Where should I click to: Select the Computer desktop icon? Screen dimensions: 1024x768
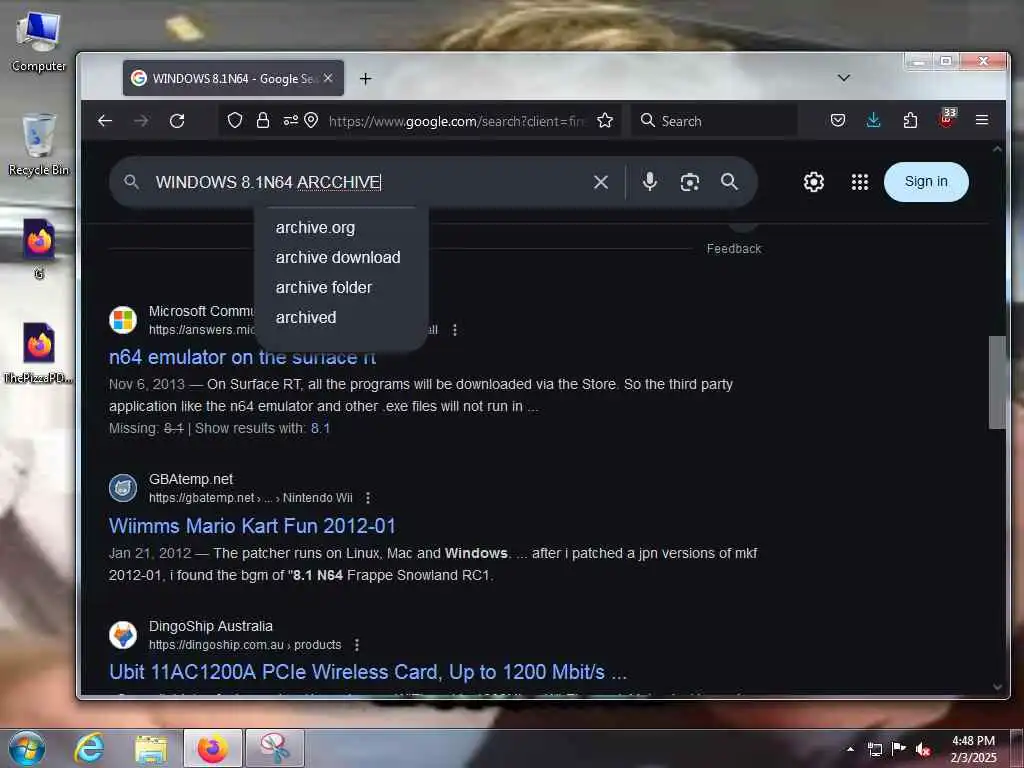[39, 42]
